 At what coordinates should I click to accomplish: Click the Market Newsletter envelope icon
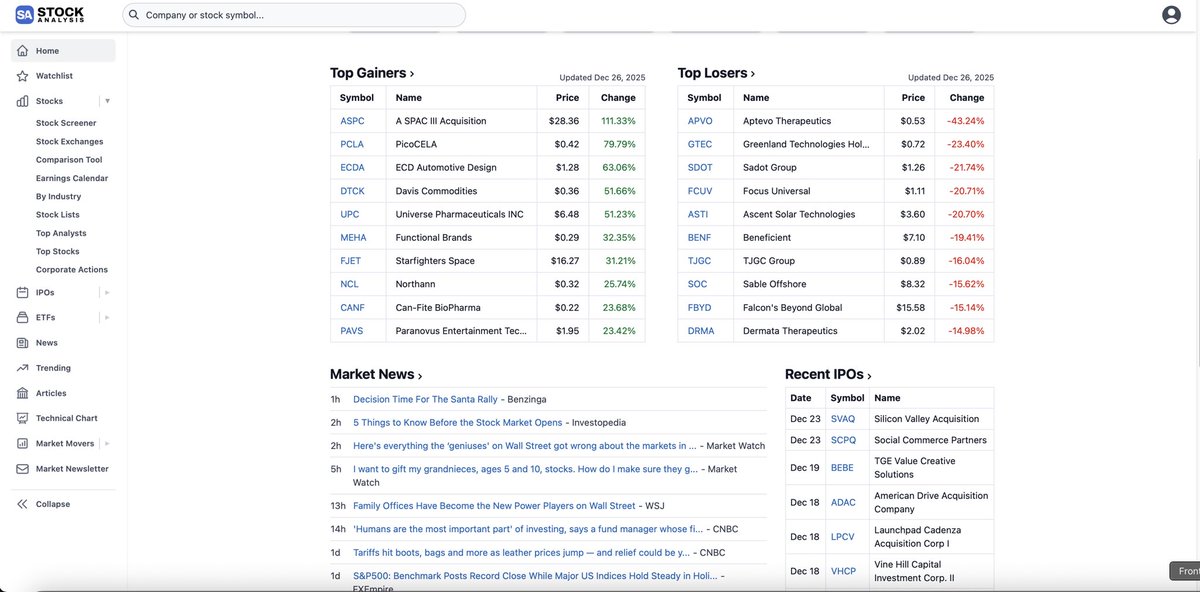(23, 469)
